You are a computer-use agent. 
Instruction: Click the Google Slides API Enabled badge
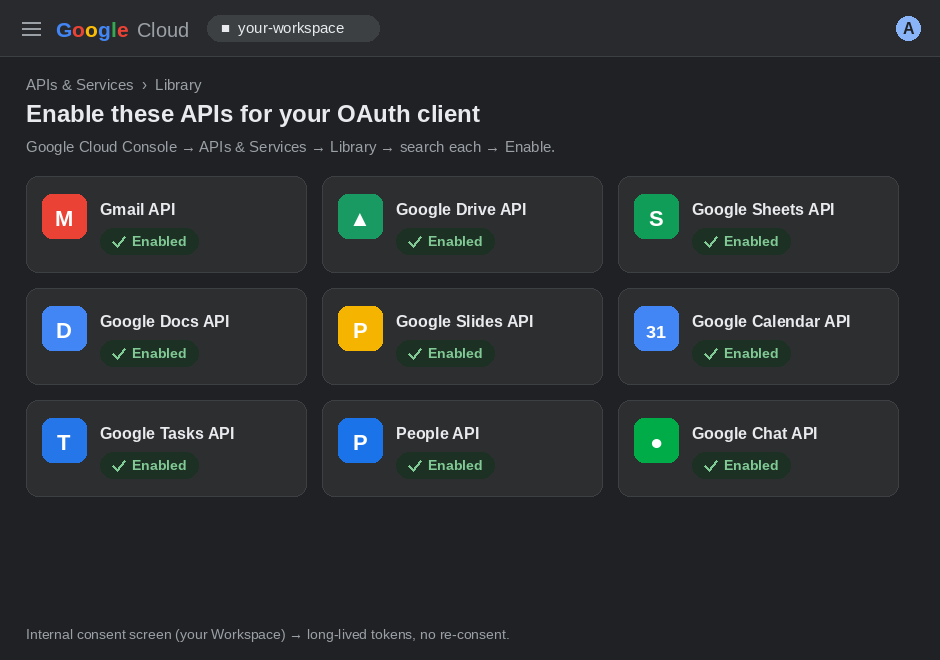pyautogui.click(x=445, y=354)
